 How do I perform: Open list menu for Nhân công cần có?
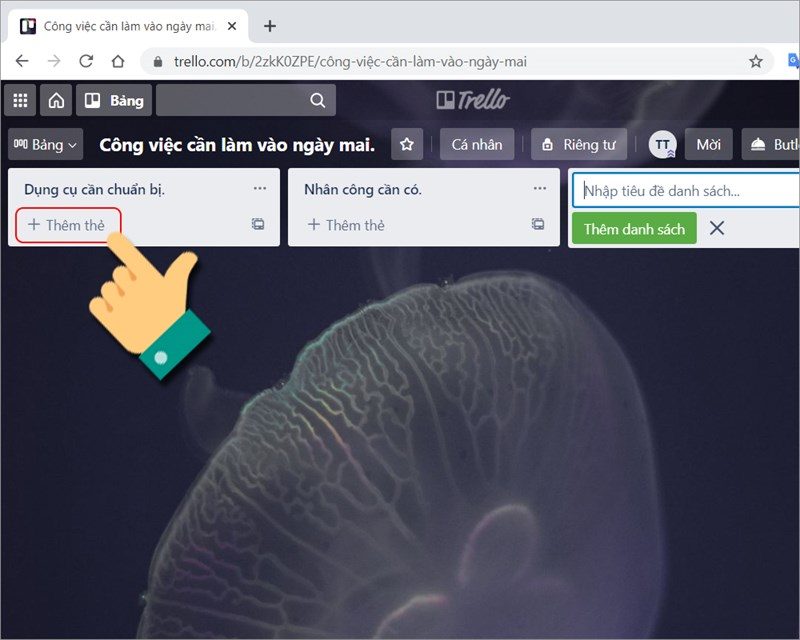(540, 188)
